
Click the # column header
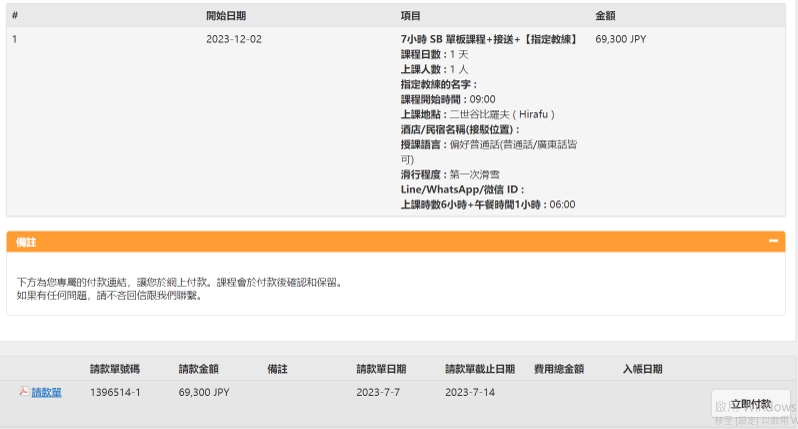[x=15, y=15]
